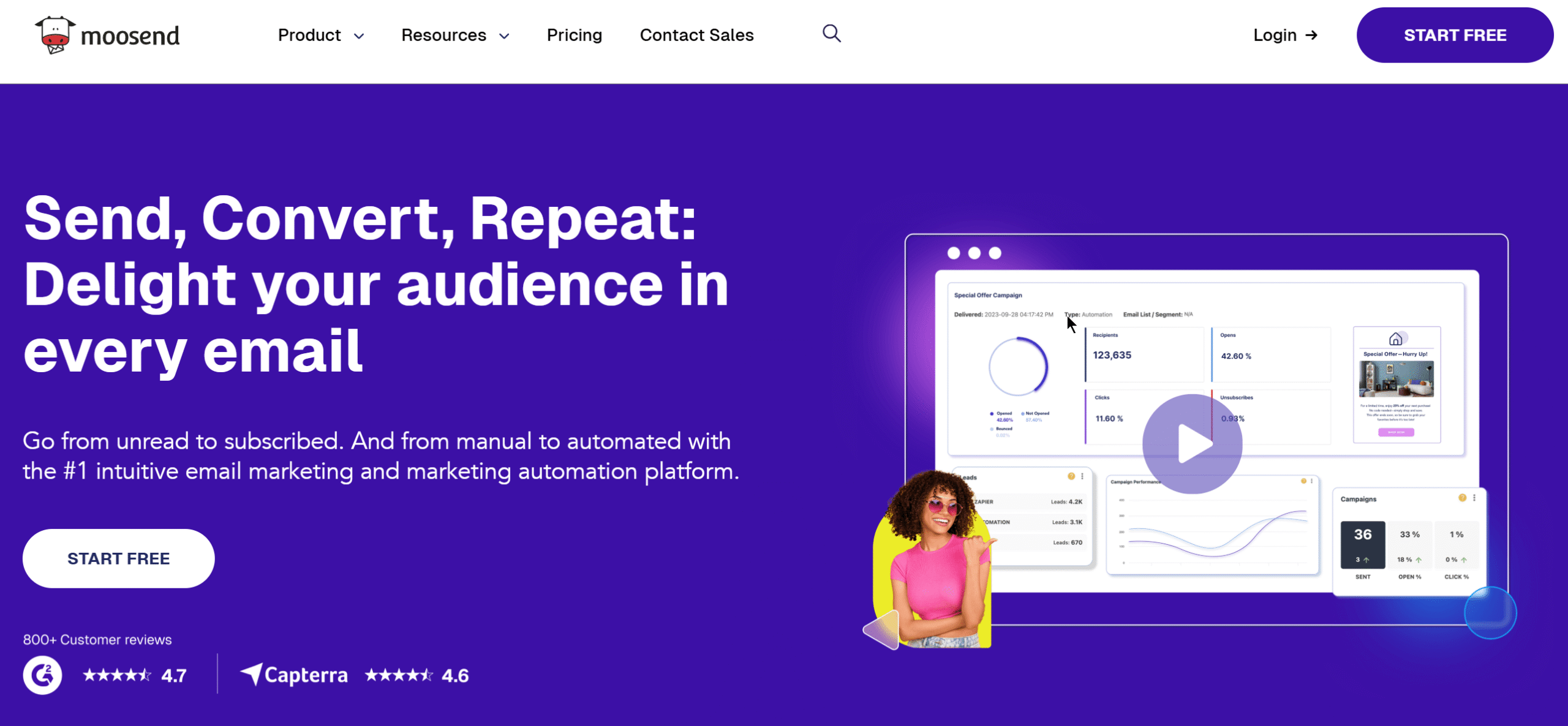The image size is (1568, 726).
Task: Expand the Product dropdown menu
Action: click(x=321, y=36)
